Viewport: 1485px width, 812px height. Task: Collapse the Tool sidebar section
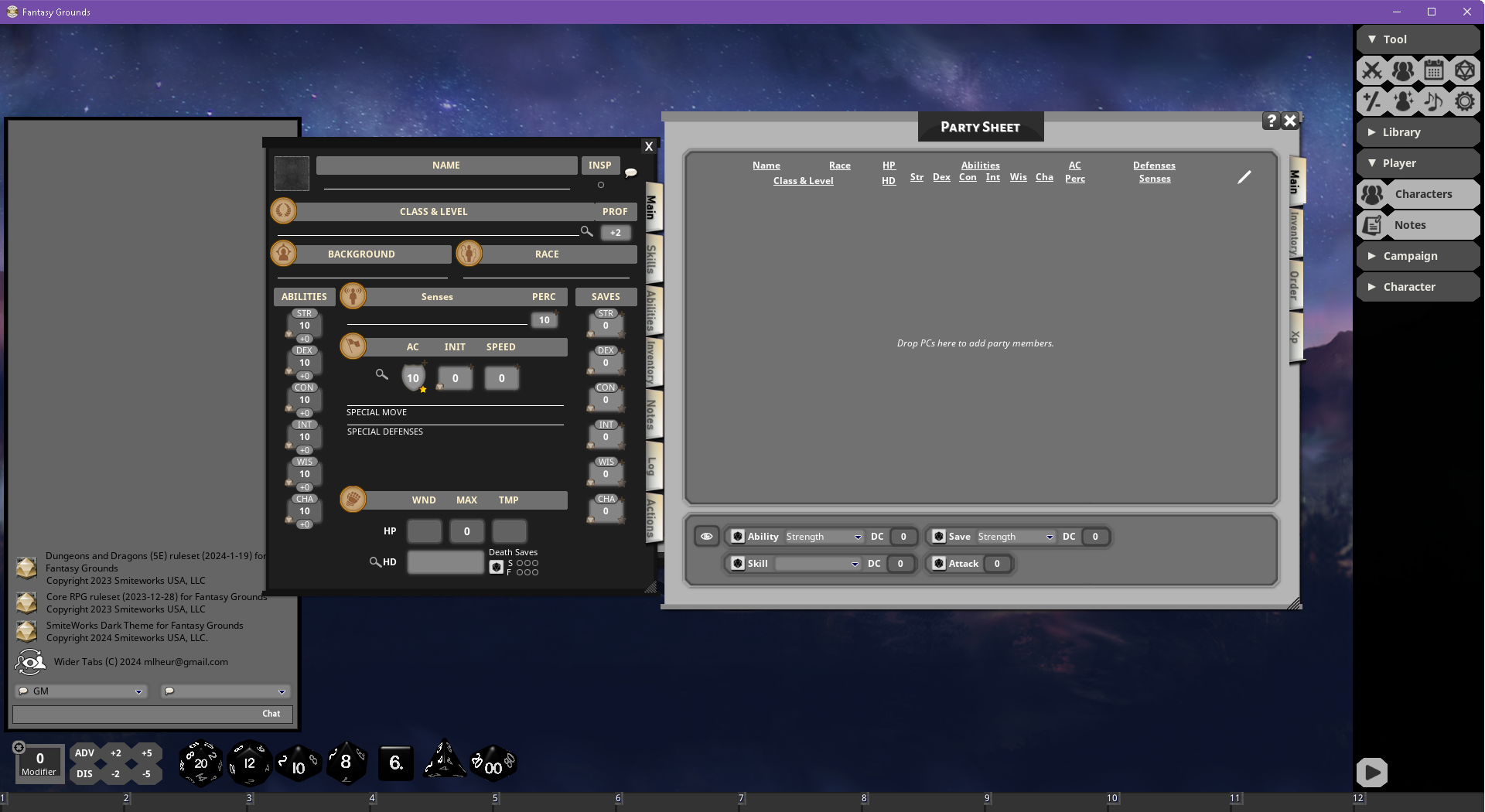coord(1418,39)
